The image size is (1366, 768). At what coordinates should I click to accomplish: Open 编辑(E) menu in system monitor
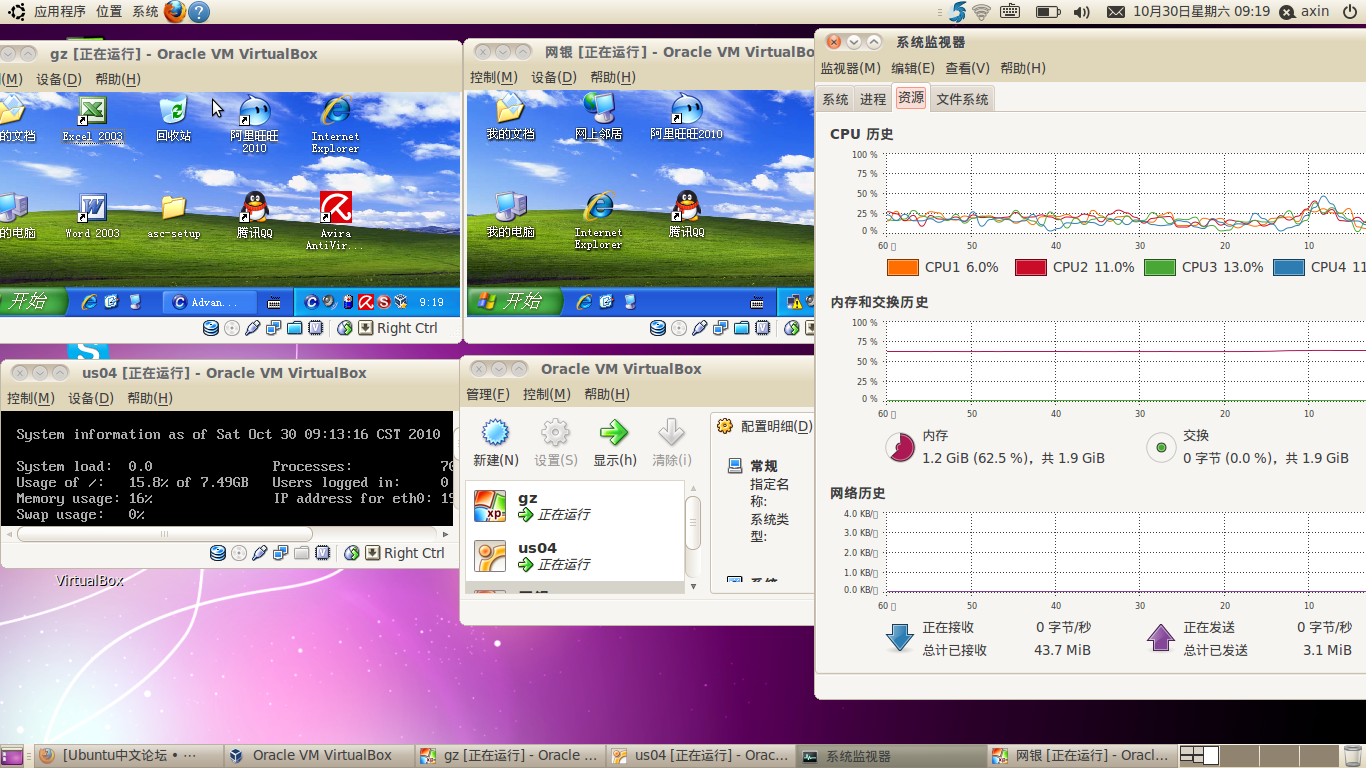(912, 68)
